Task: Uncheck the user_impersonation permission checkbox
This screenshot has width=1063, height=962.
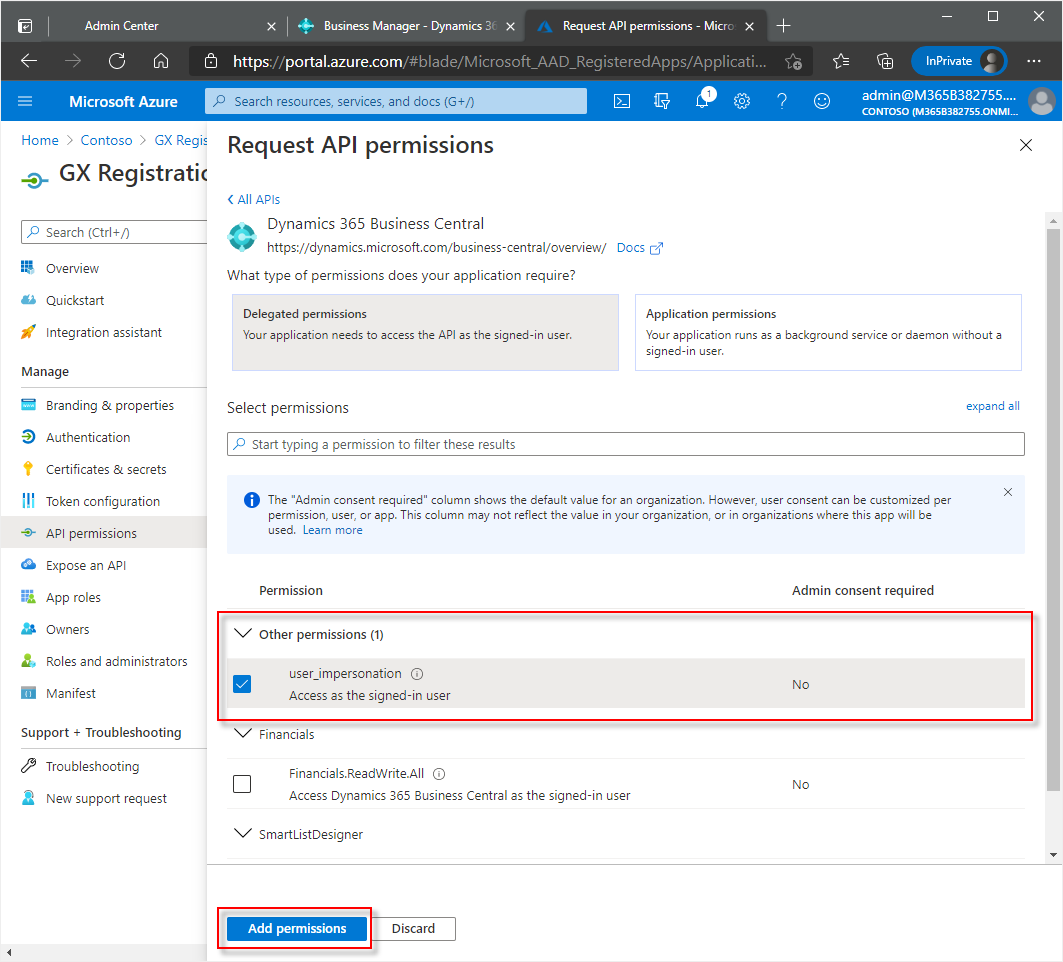Action: point(242,684)
